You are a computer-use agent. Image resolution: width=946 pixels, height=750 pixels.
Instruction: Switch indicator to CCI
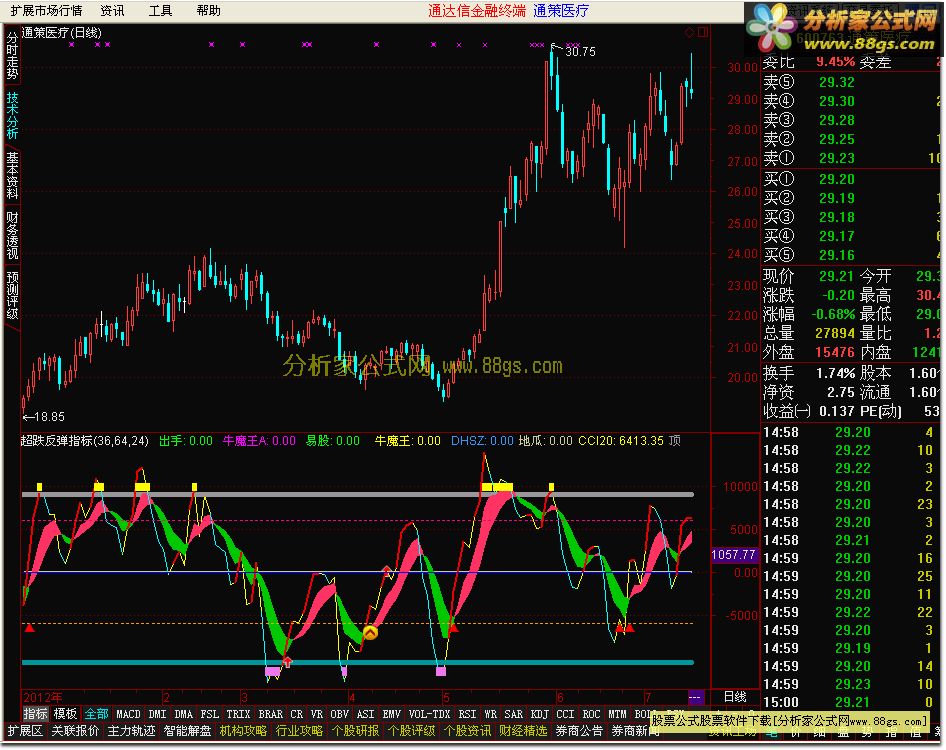(x=565, y=714)
